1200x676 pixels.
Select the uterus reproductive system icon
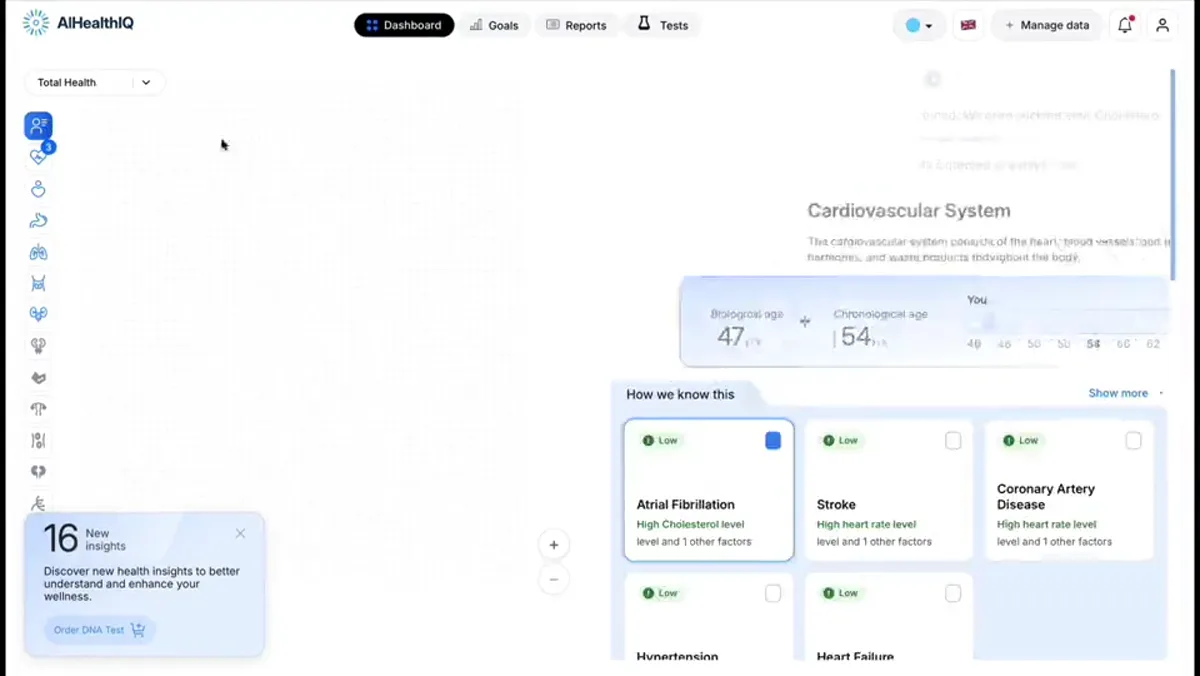pyautogui.click(x=38, y=408)
